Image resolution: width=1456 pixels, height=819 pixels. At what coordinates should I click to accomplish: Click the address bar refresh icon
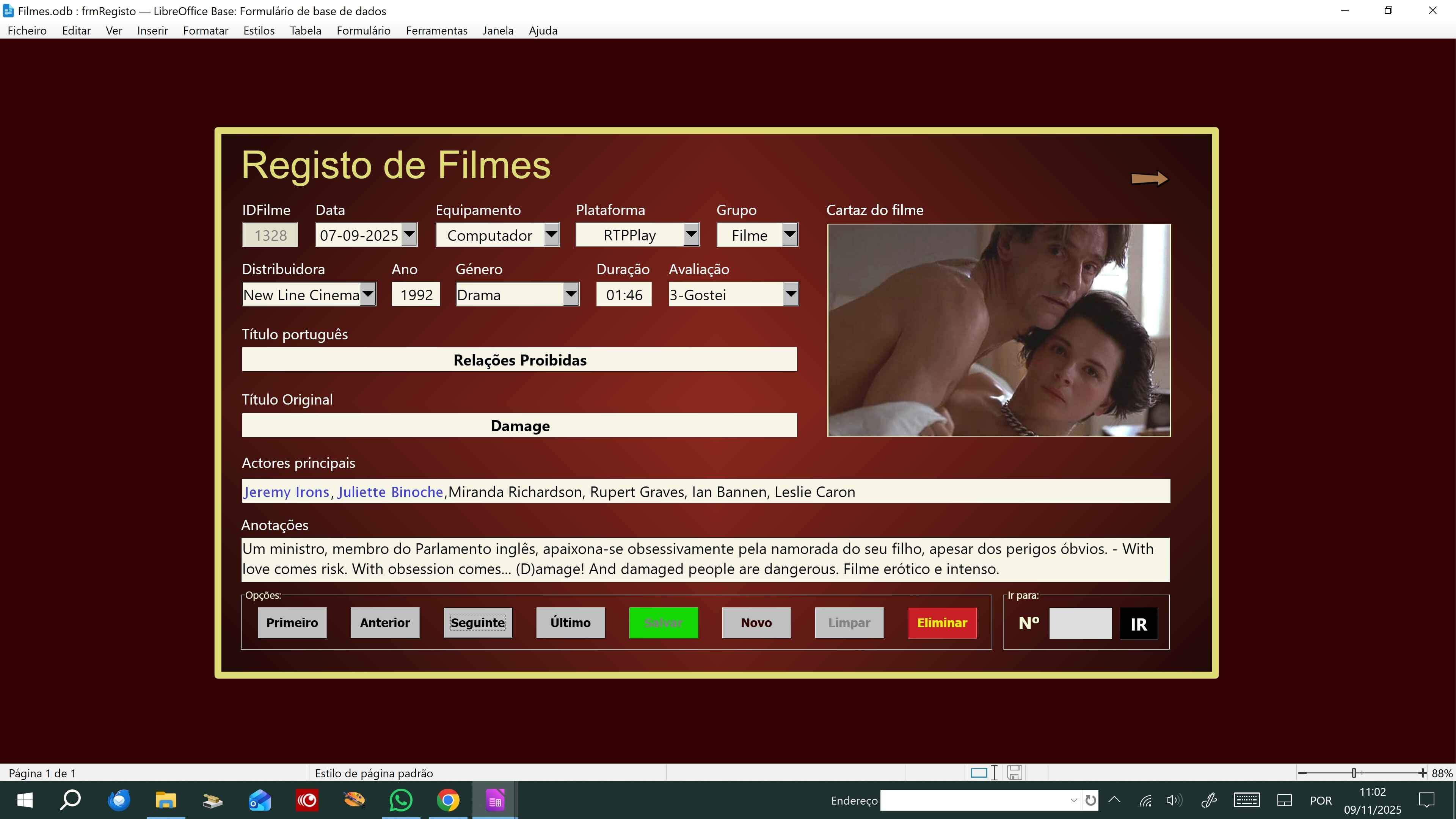tap(1091, 800)
